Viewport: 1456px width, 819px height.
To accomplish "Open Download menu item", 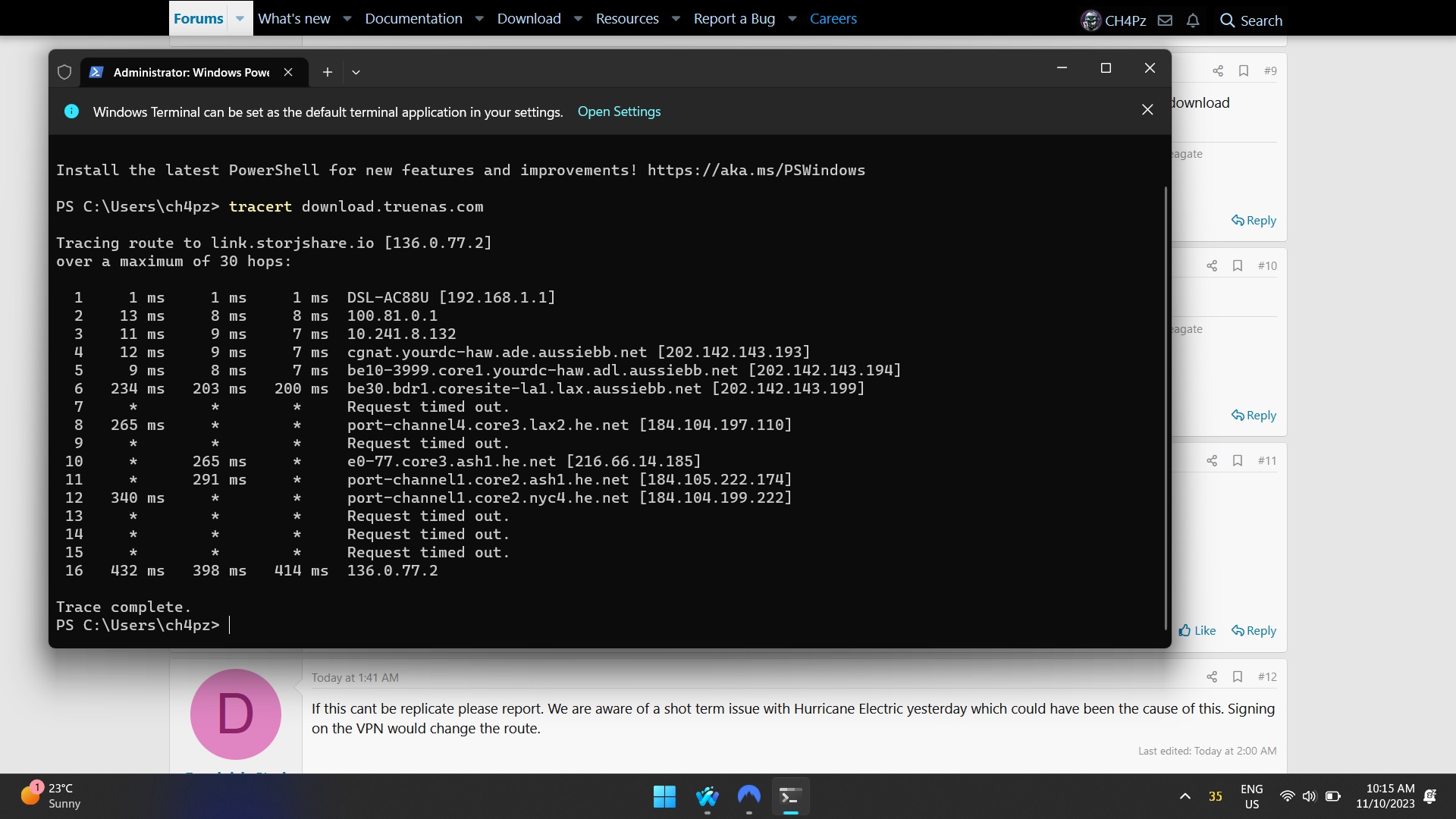I will (x=529, y=18).
